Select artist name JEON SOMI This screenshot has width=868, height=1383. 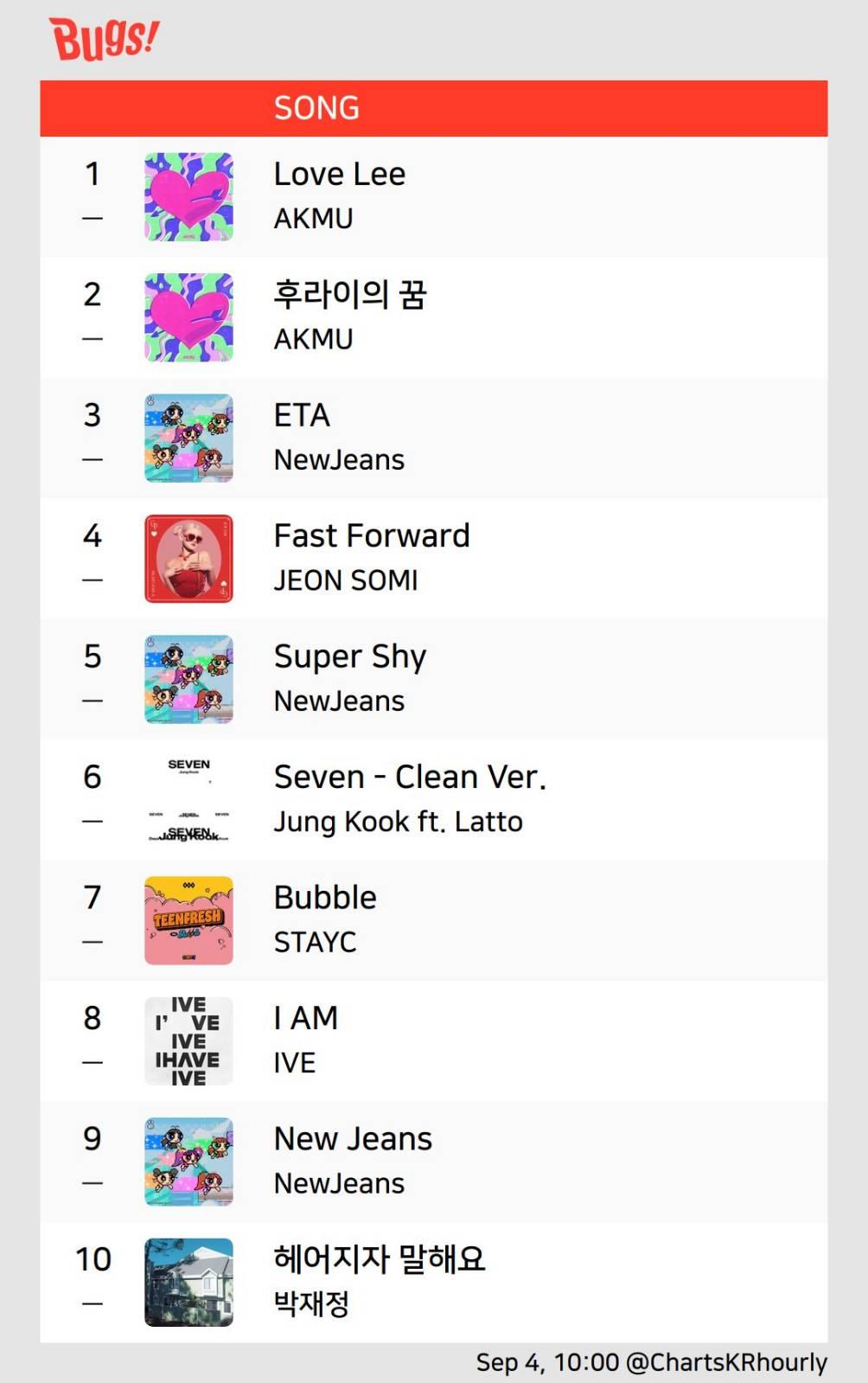pyautogui.click(x=346, y=580)
